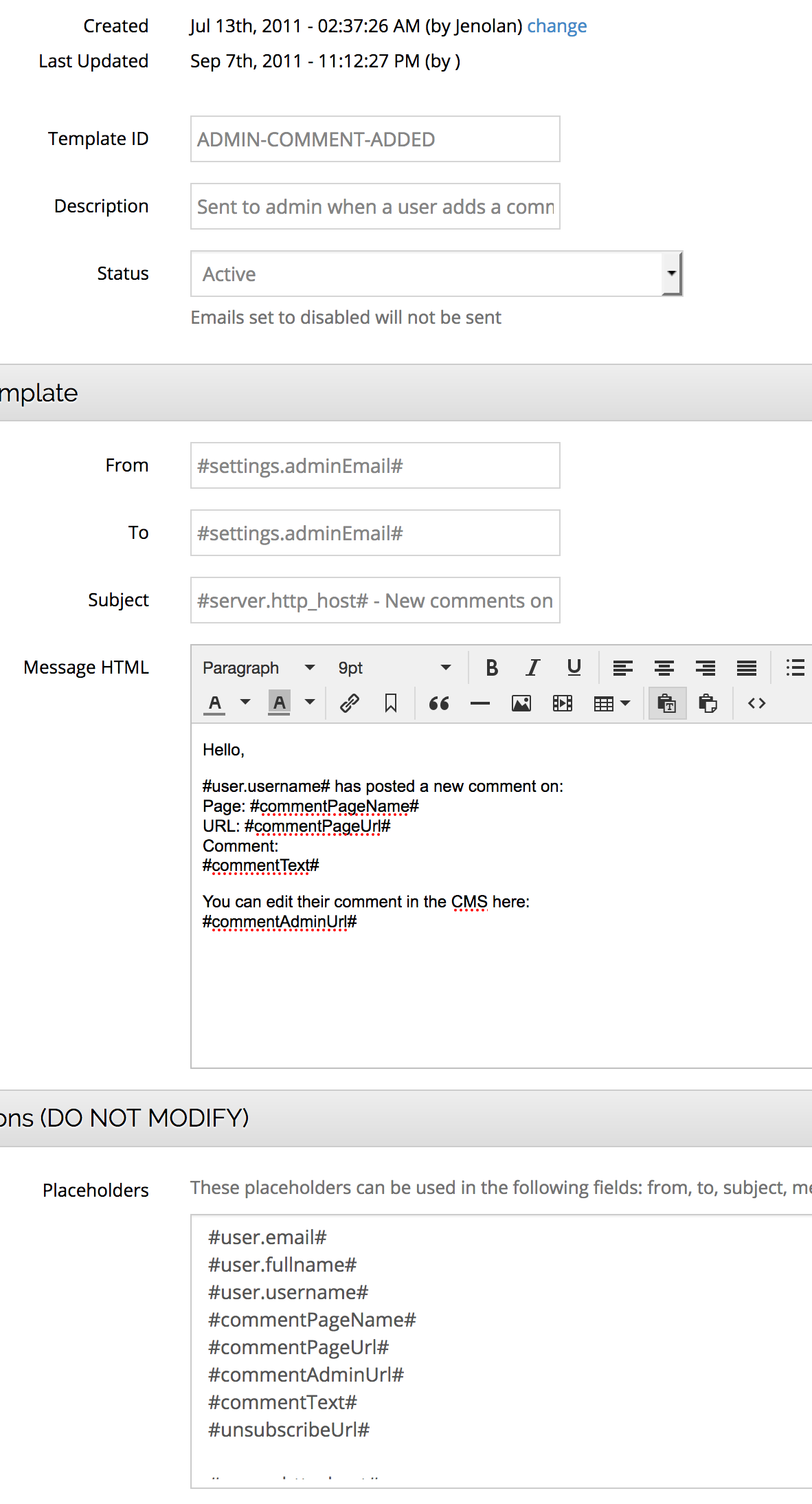
Task: Open the background color dropdown arrow
Action: [311, 703]
